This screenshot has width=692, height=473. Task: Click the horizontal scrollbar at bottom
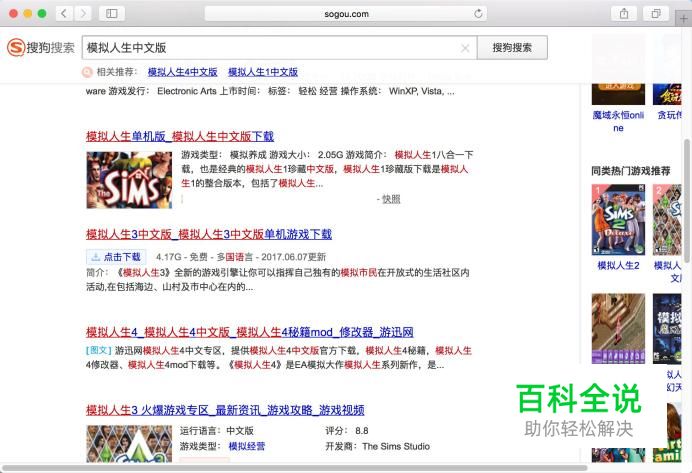pos(295,468)
